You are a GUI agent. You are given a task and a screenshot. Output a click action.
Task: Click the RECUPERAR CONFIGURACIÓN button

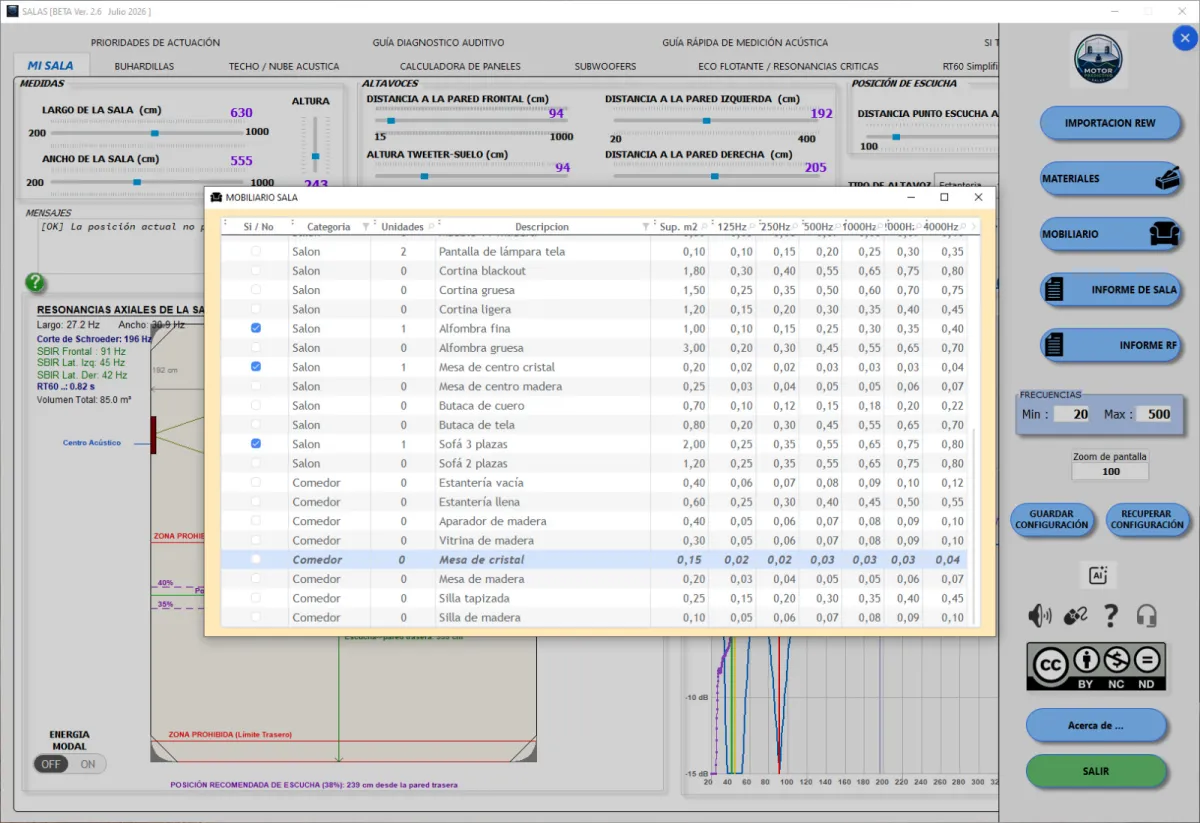(1147, 519)
